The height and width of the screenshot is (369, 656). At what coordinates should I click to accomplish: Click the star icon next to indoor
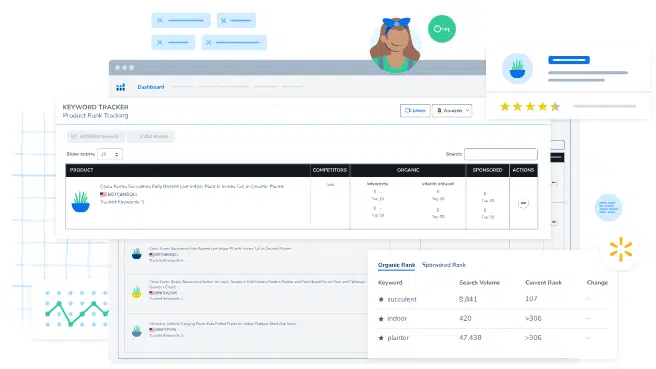(381, 319)
